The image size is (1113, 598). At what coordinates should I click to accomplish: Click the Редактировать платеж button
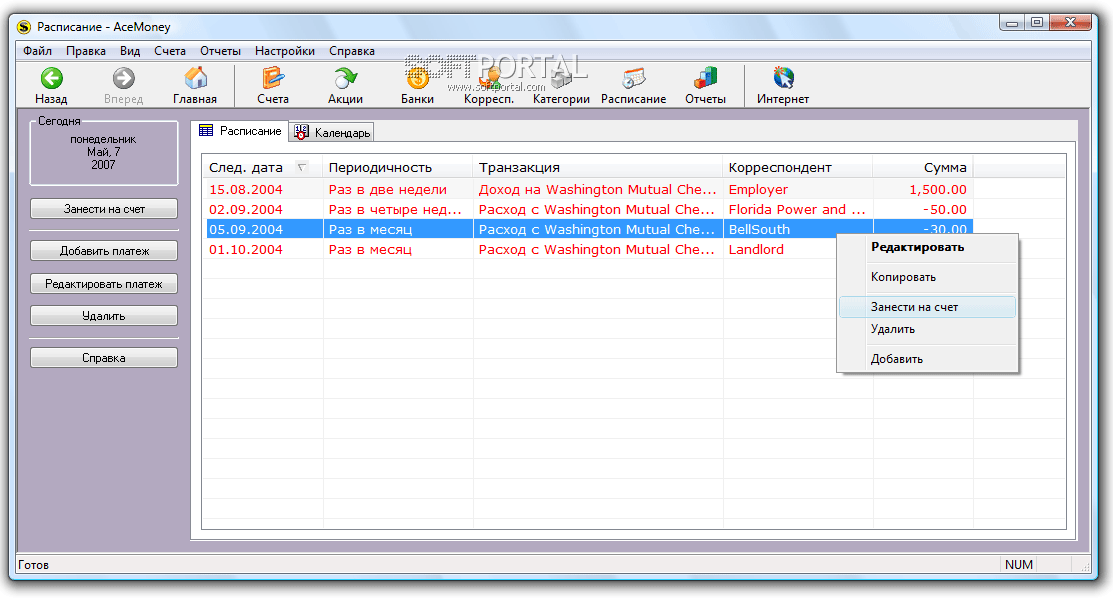[104, 283]
